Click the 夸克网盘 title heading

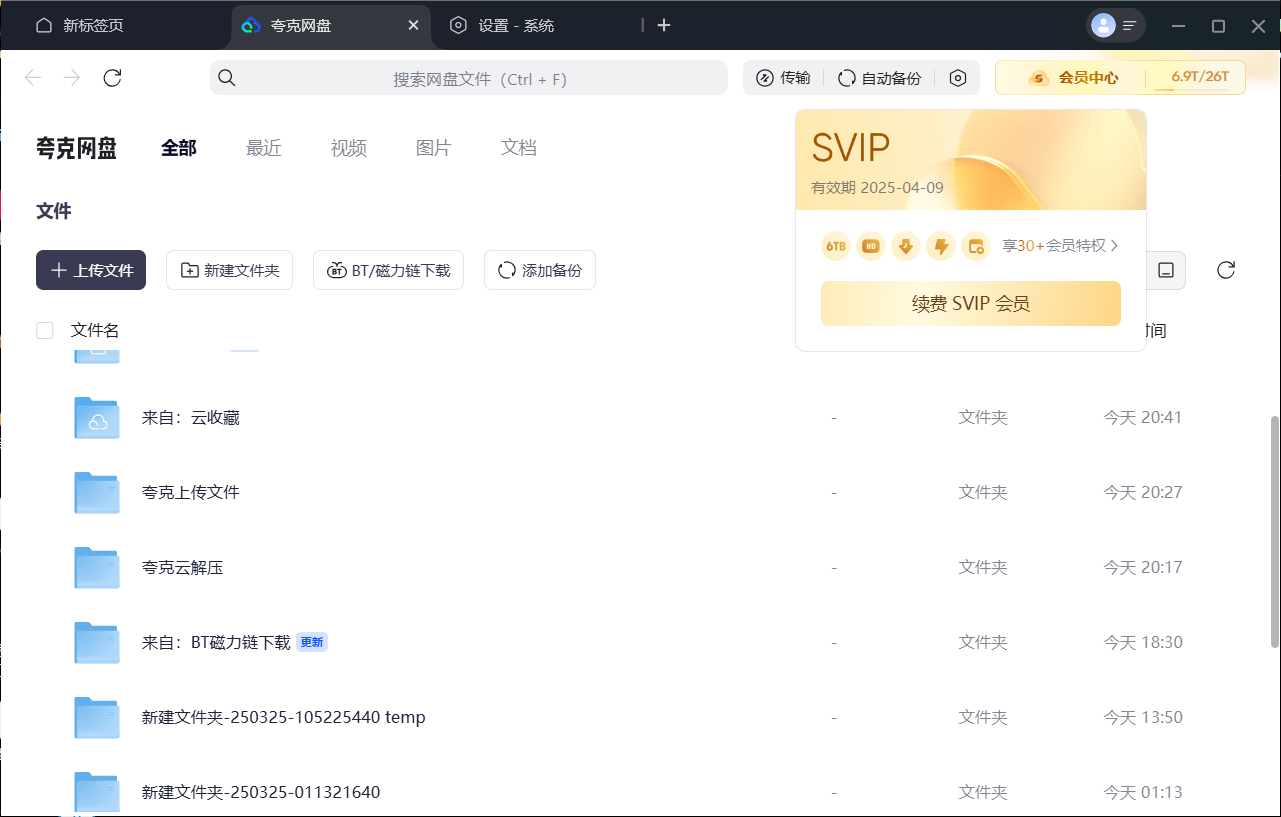[x=76, y=148]
